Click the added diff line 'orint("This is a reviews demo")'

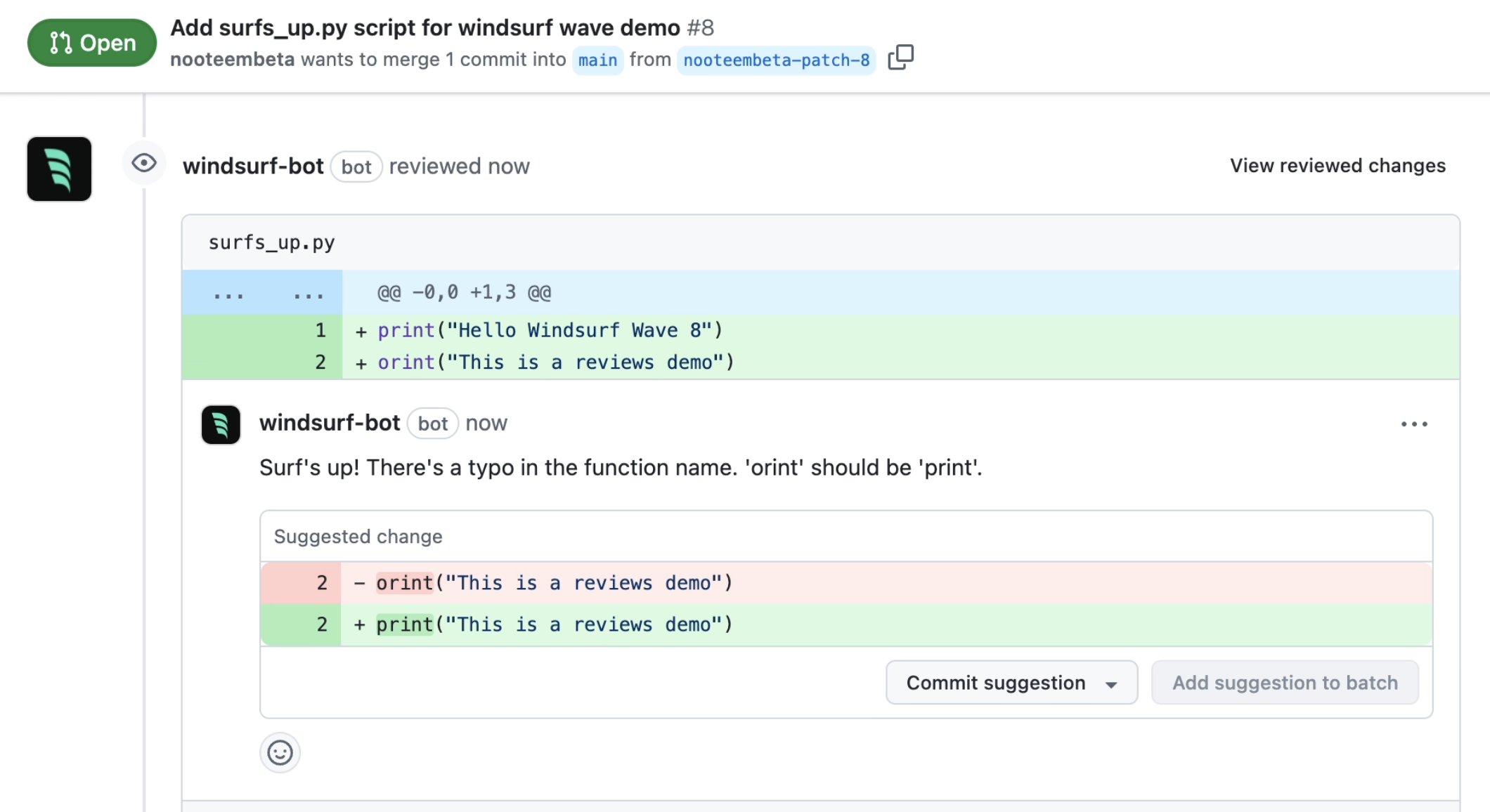click(556, 362)
